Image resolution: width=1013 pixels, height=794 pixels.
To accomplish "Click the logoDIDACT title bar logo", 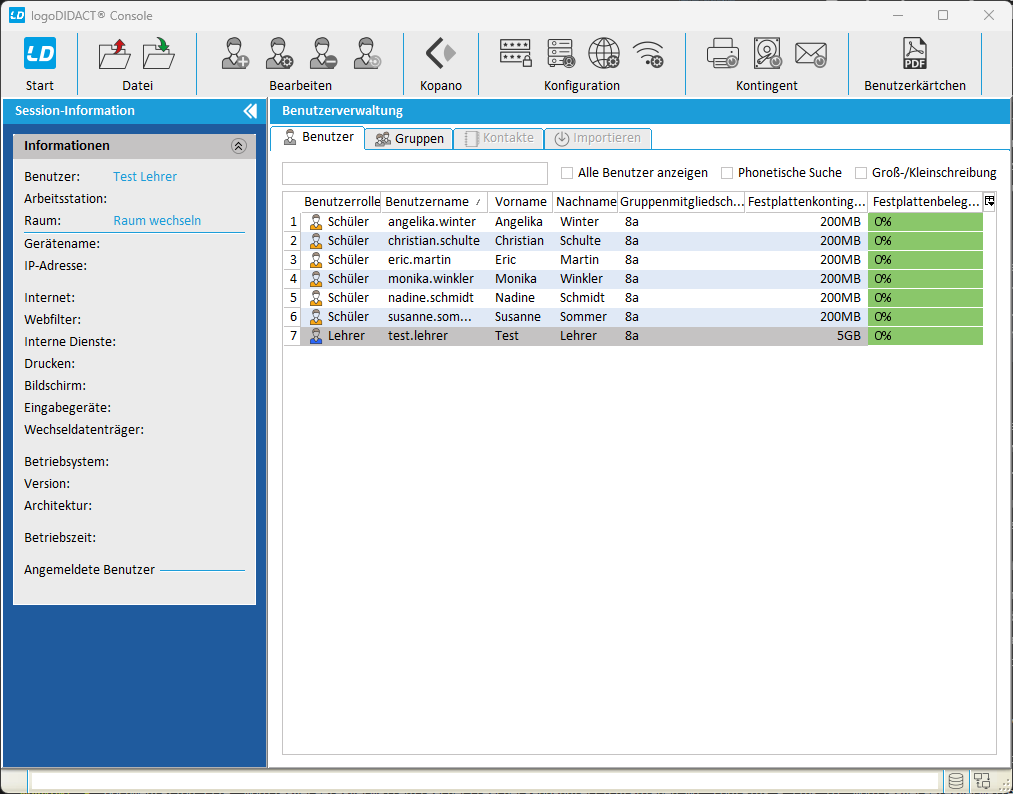I will click(17, 16).
